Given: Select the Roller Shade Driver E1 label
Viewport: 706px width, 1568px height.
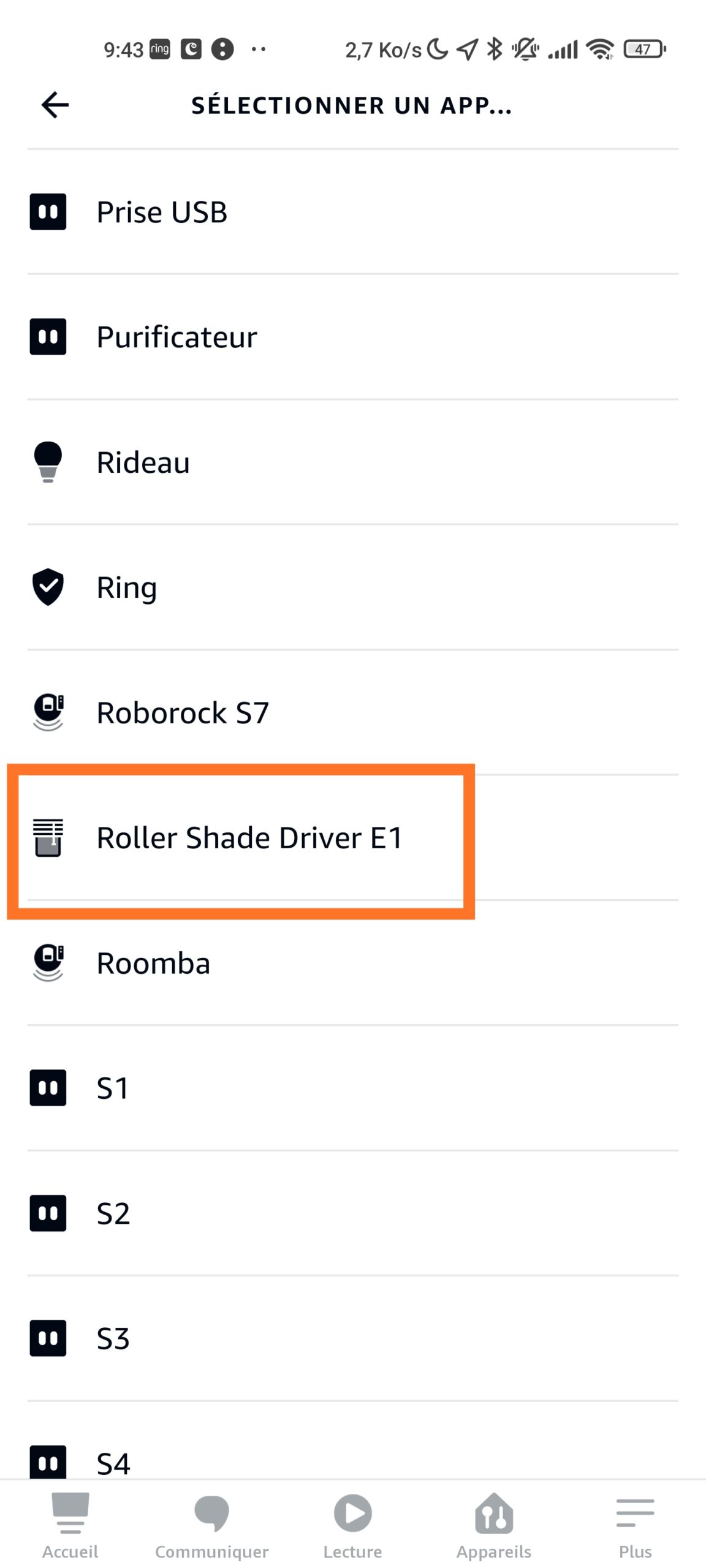Looking at the screenshot, I should click(x=249, y=837).
